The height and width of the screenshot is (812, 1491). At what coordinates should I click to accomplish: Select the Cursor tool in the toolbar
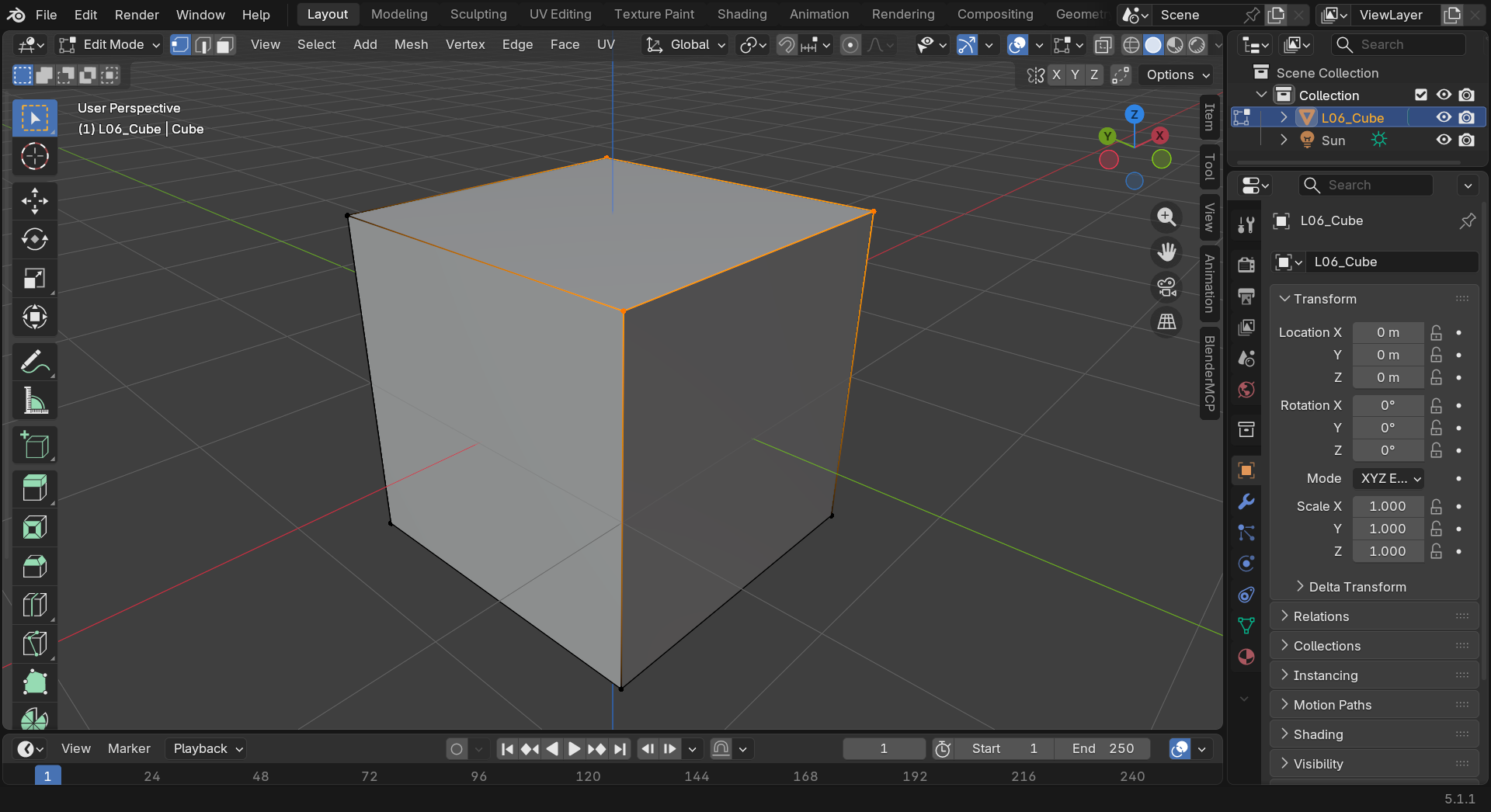coord(35,157)
